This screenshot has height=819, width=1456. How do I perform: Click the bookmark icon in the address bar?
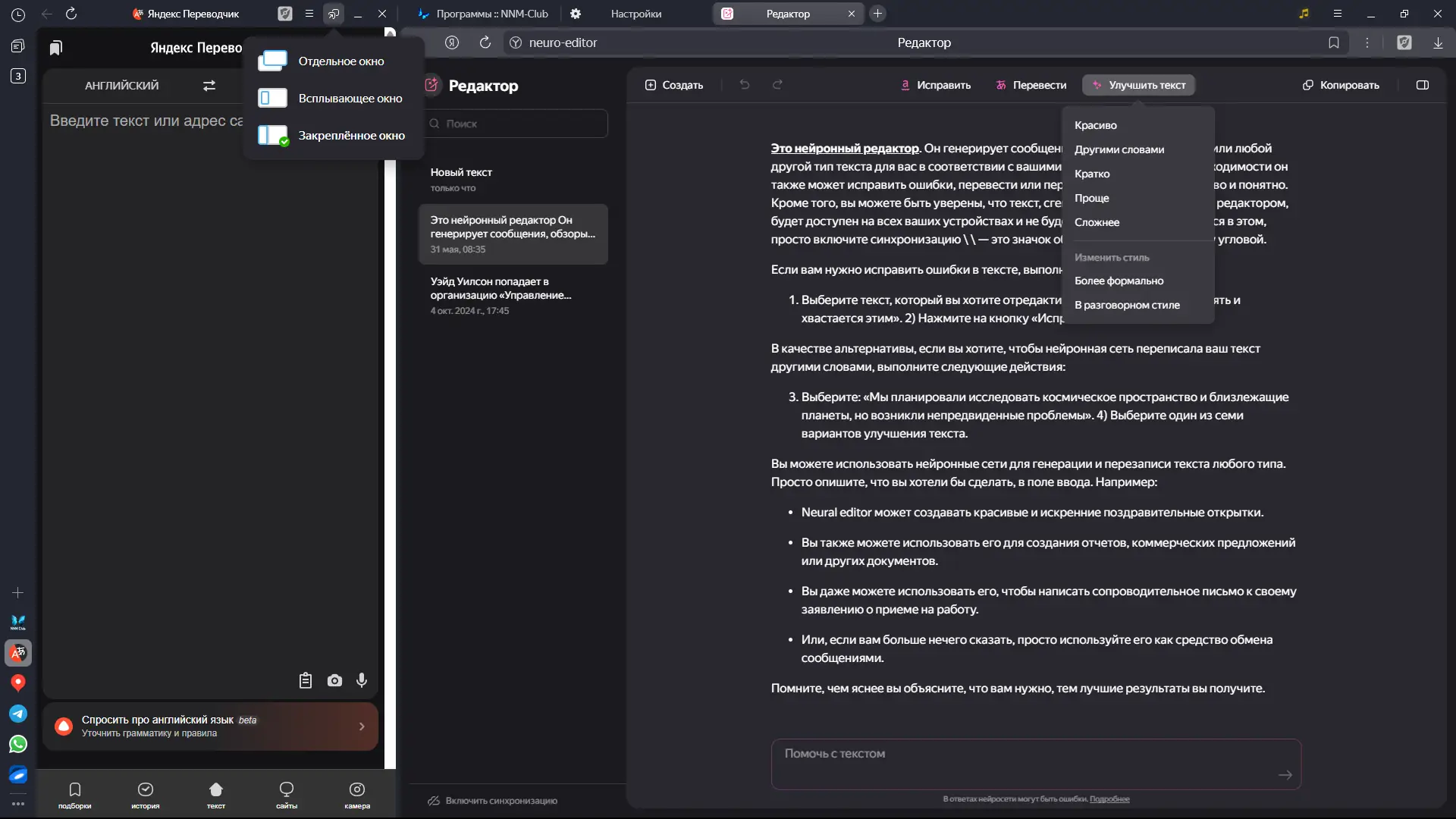pos(1334,42)
